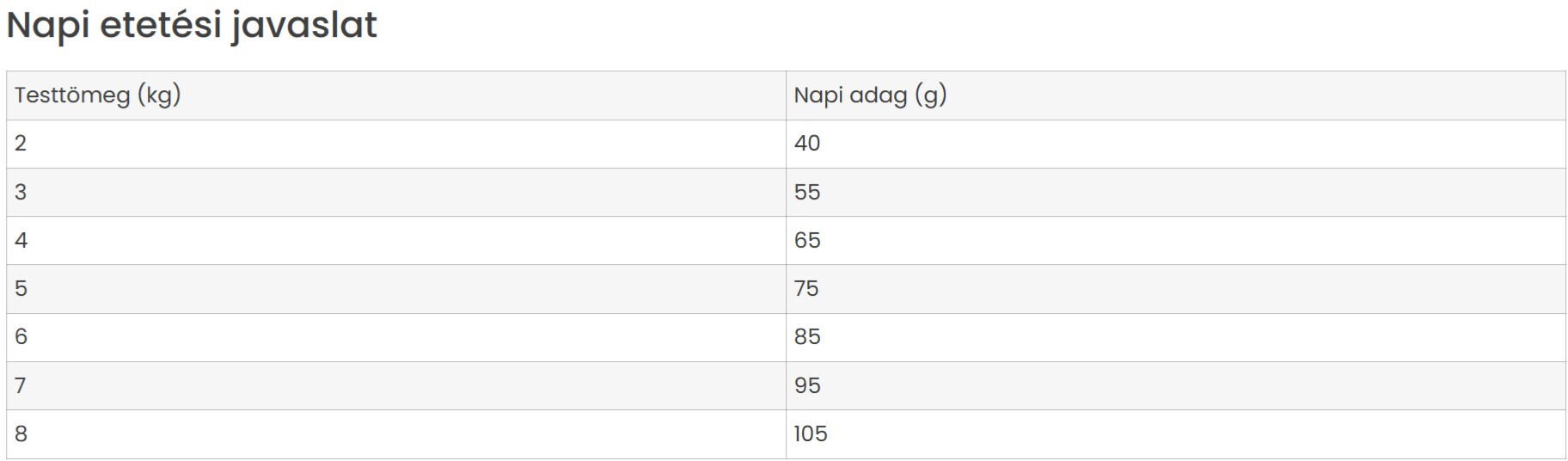
Task: Click the daily portion cell showing 40
Action: coord(1175,144)
